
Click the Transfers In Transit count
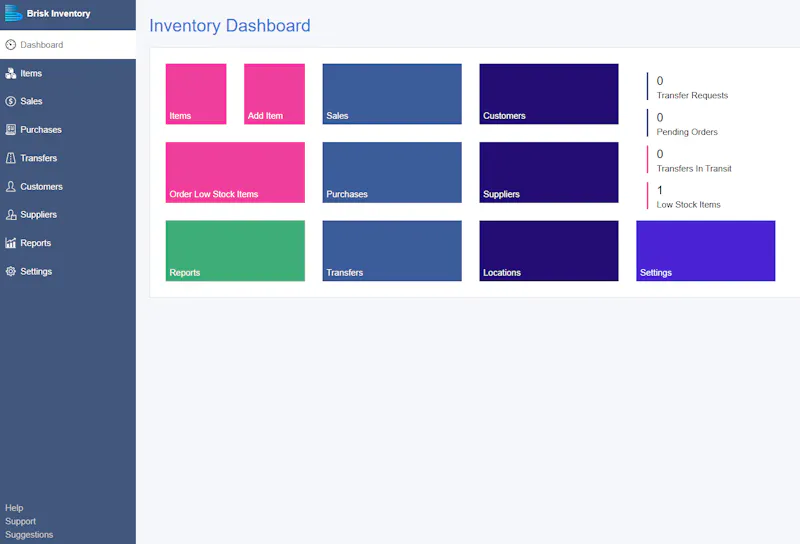point(660,154)
